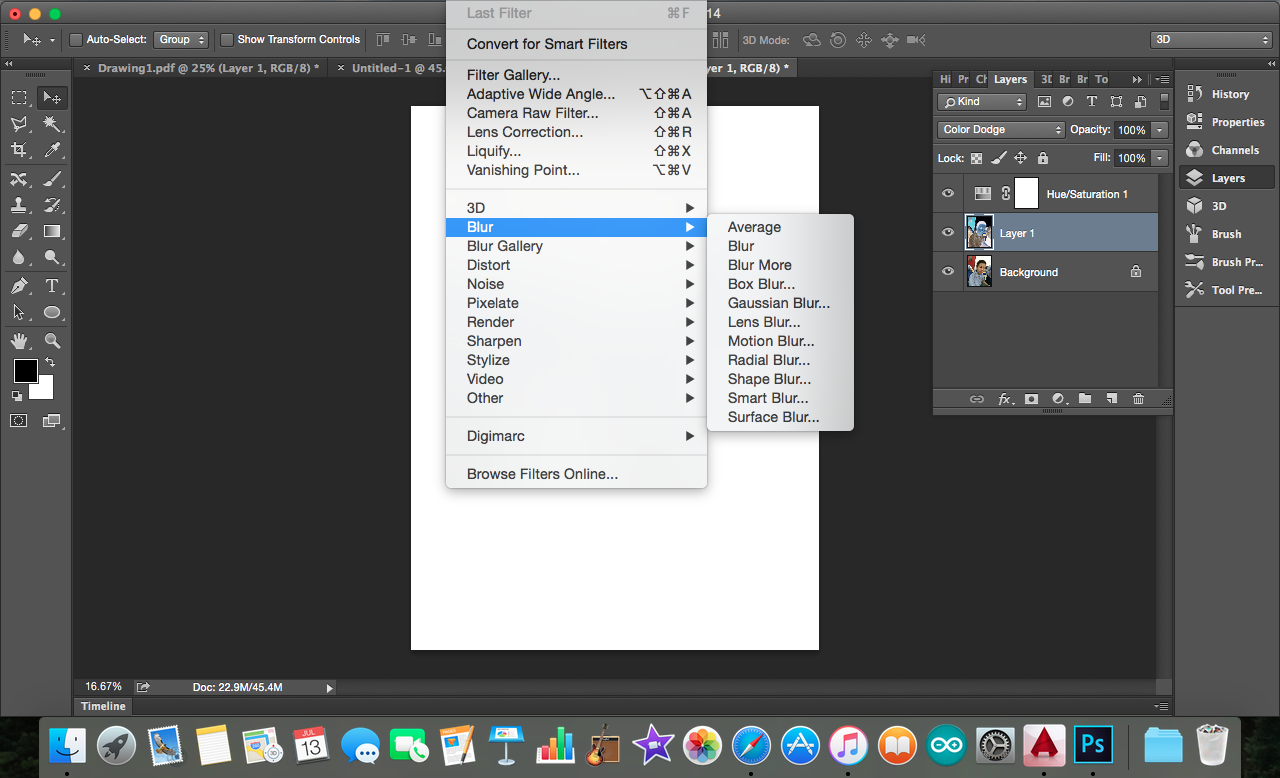Click the background white color swatch

45,390
